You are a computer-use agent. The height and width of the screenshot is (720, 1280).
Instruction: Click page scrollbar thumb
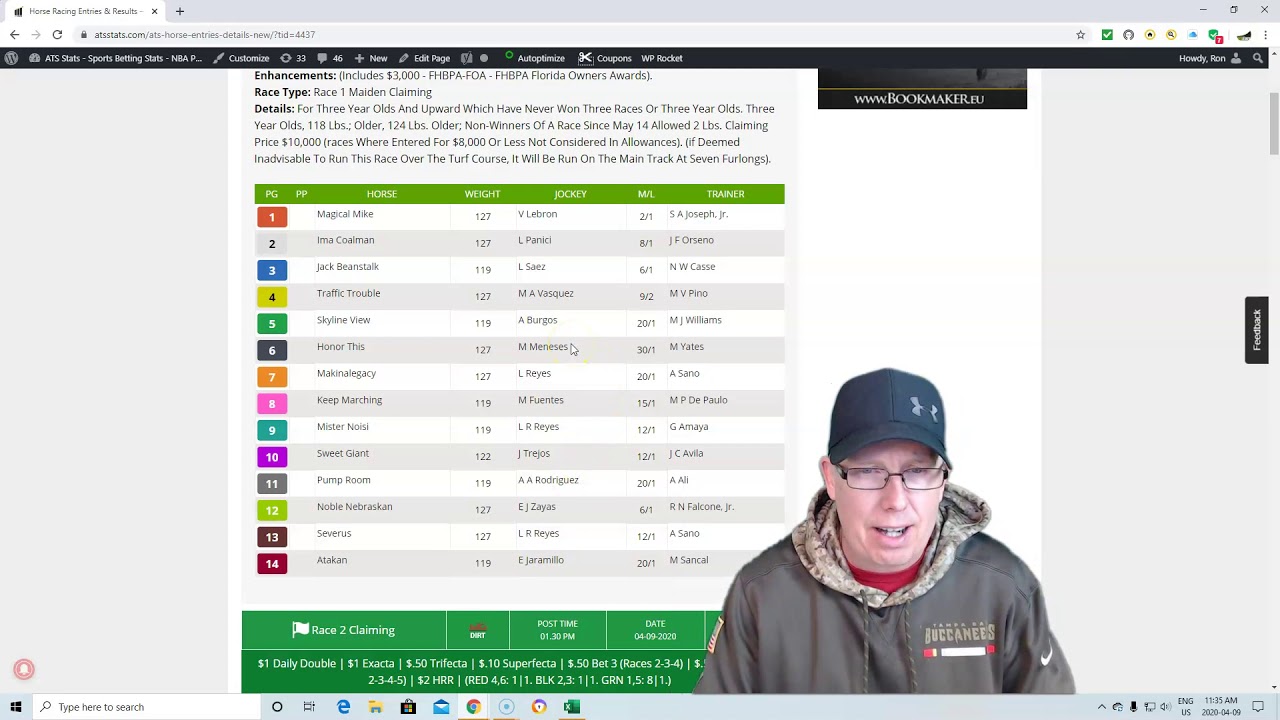point(1274,123)
